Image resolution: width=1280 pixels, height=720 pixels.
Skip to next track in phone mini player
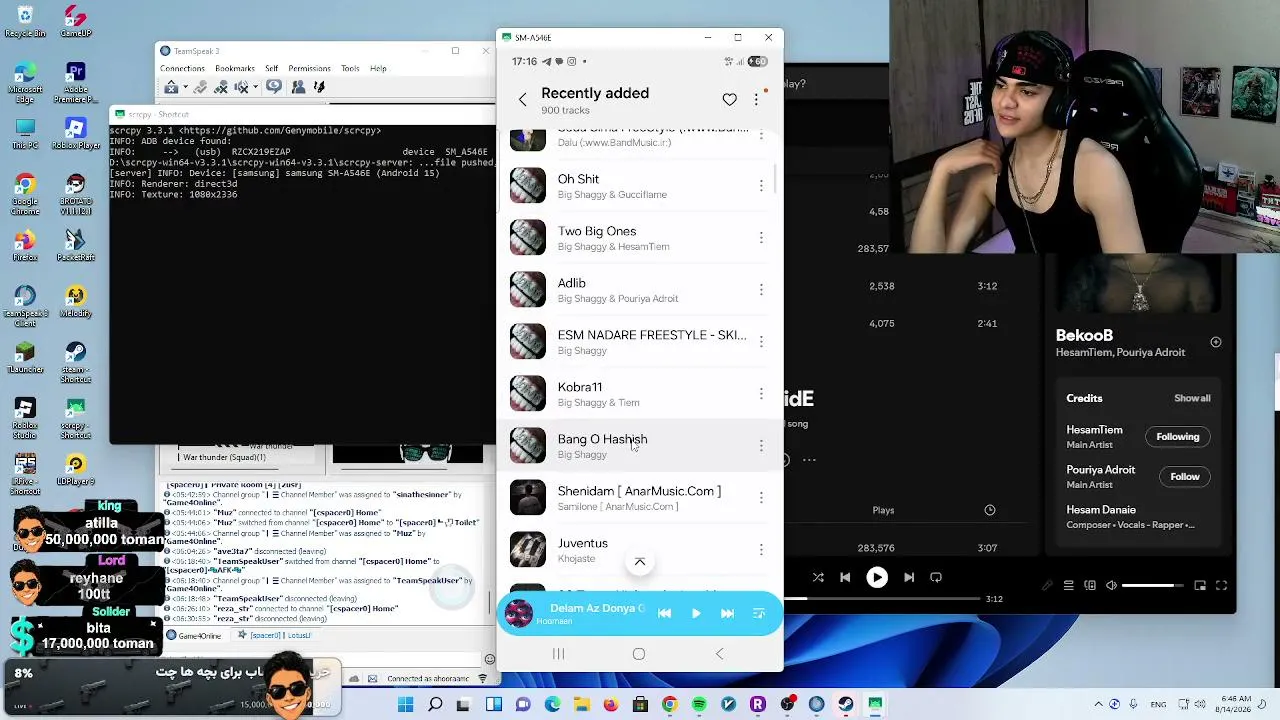(x=727, y=613)
